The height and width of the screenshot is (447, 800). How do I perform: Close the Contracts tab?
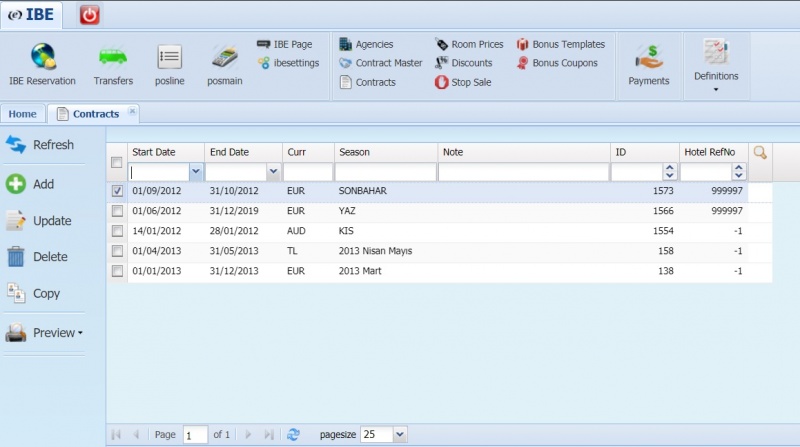132,111
